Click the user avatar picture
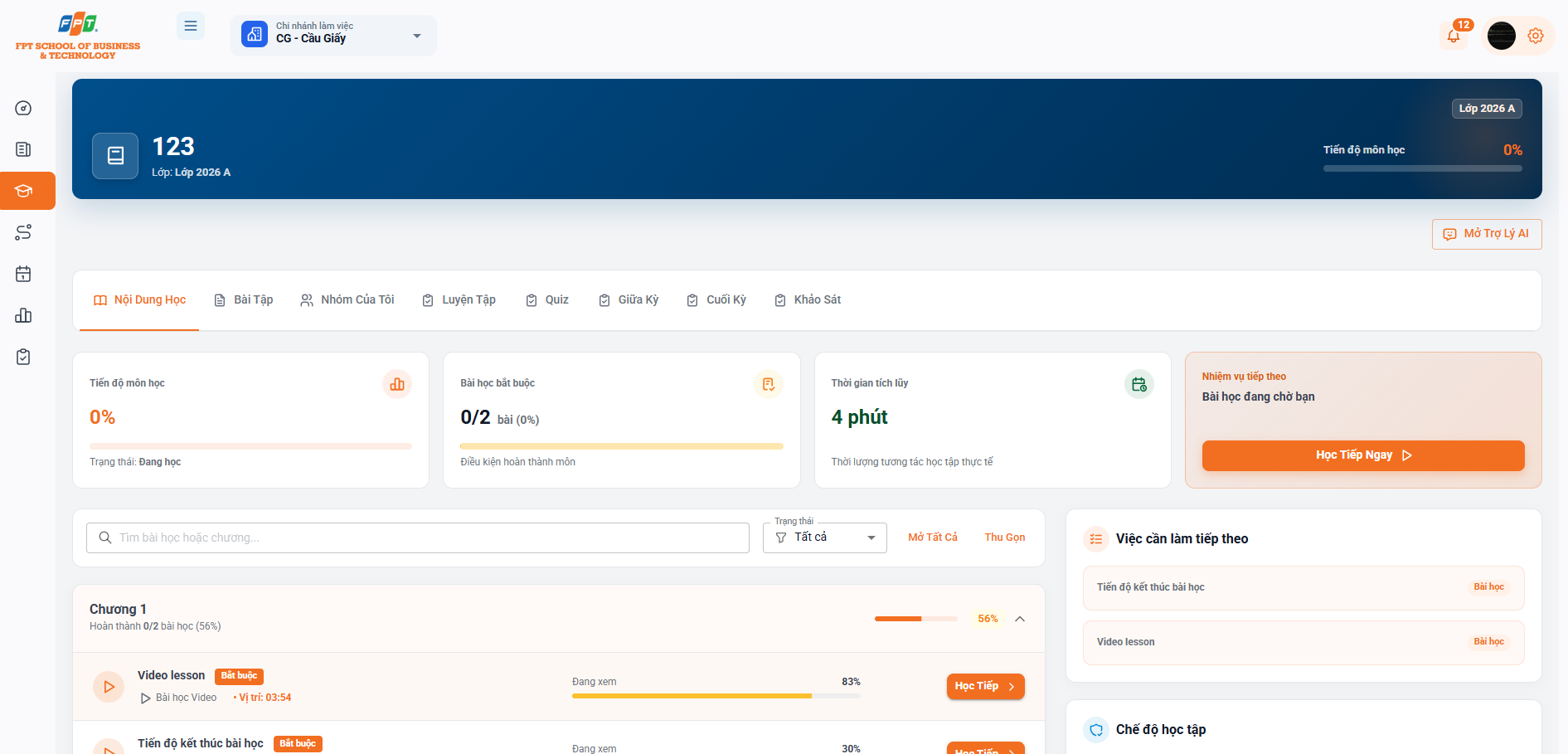Image resolution: width=1568 pixels, height=754 pixels. pyautogui.click(x=1502, y=36)
